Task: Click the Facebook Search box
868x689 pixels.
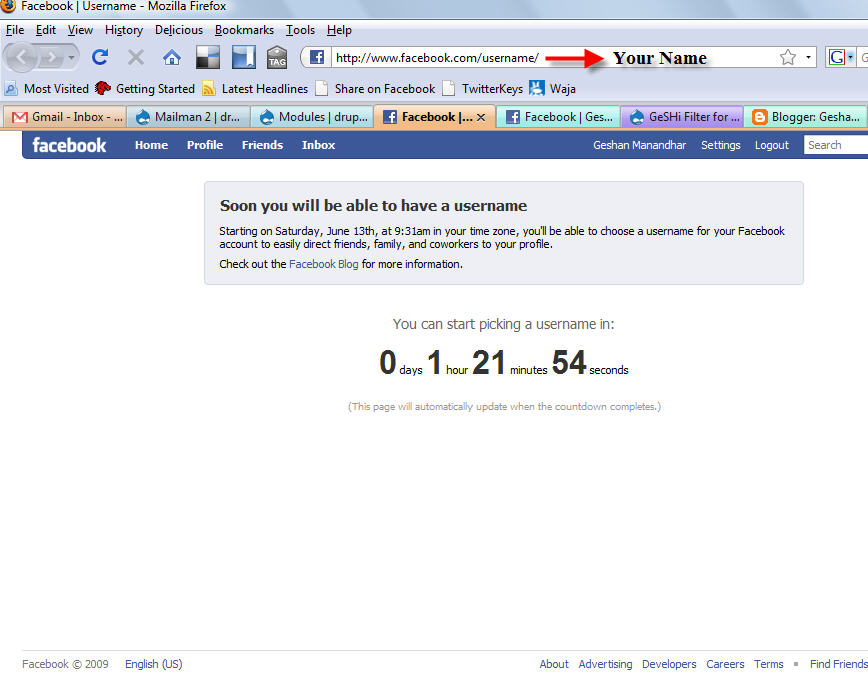Action: [x=836, y=145]
